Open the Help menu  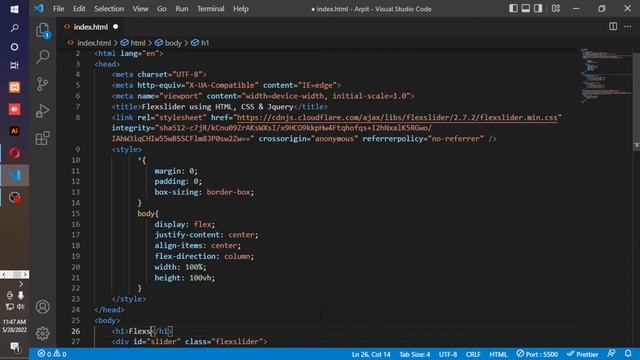241,9
